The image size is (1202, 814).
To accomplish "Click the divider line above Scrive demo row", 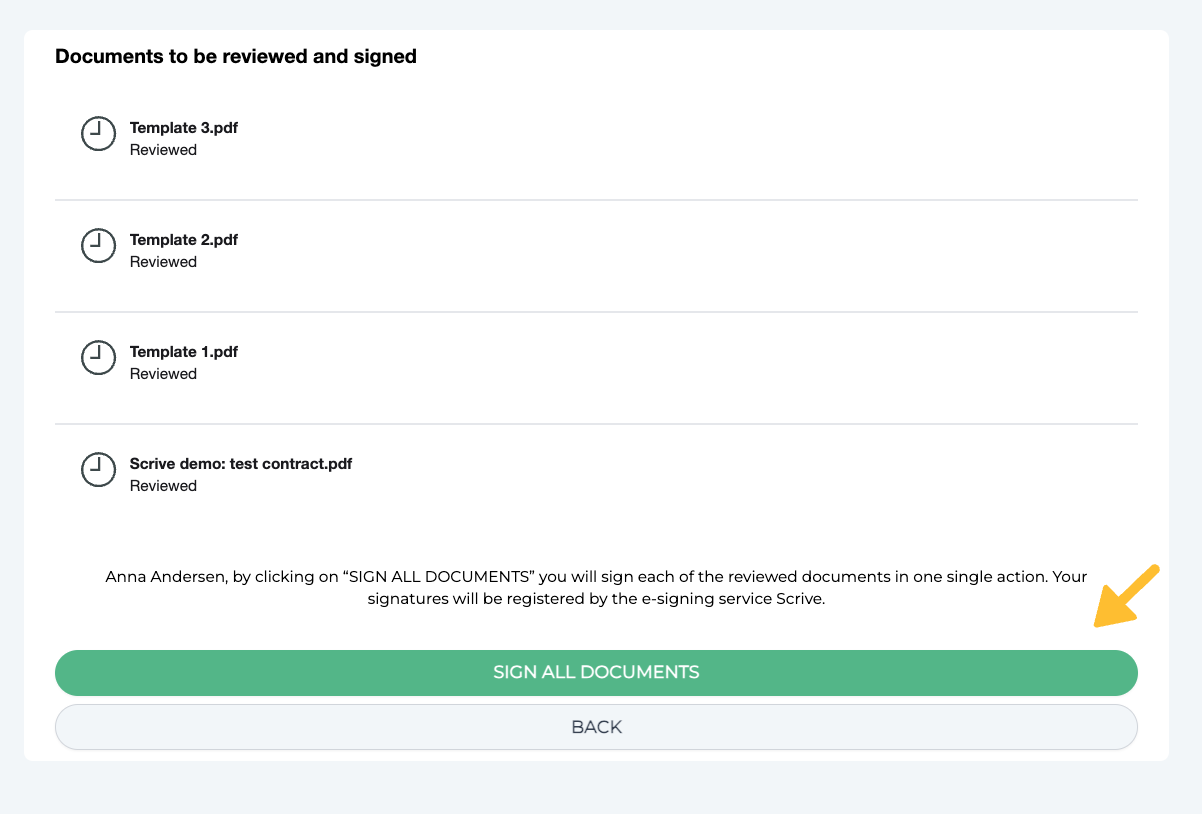I will pos(596,424).
